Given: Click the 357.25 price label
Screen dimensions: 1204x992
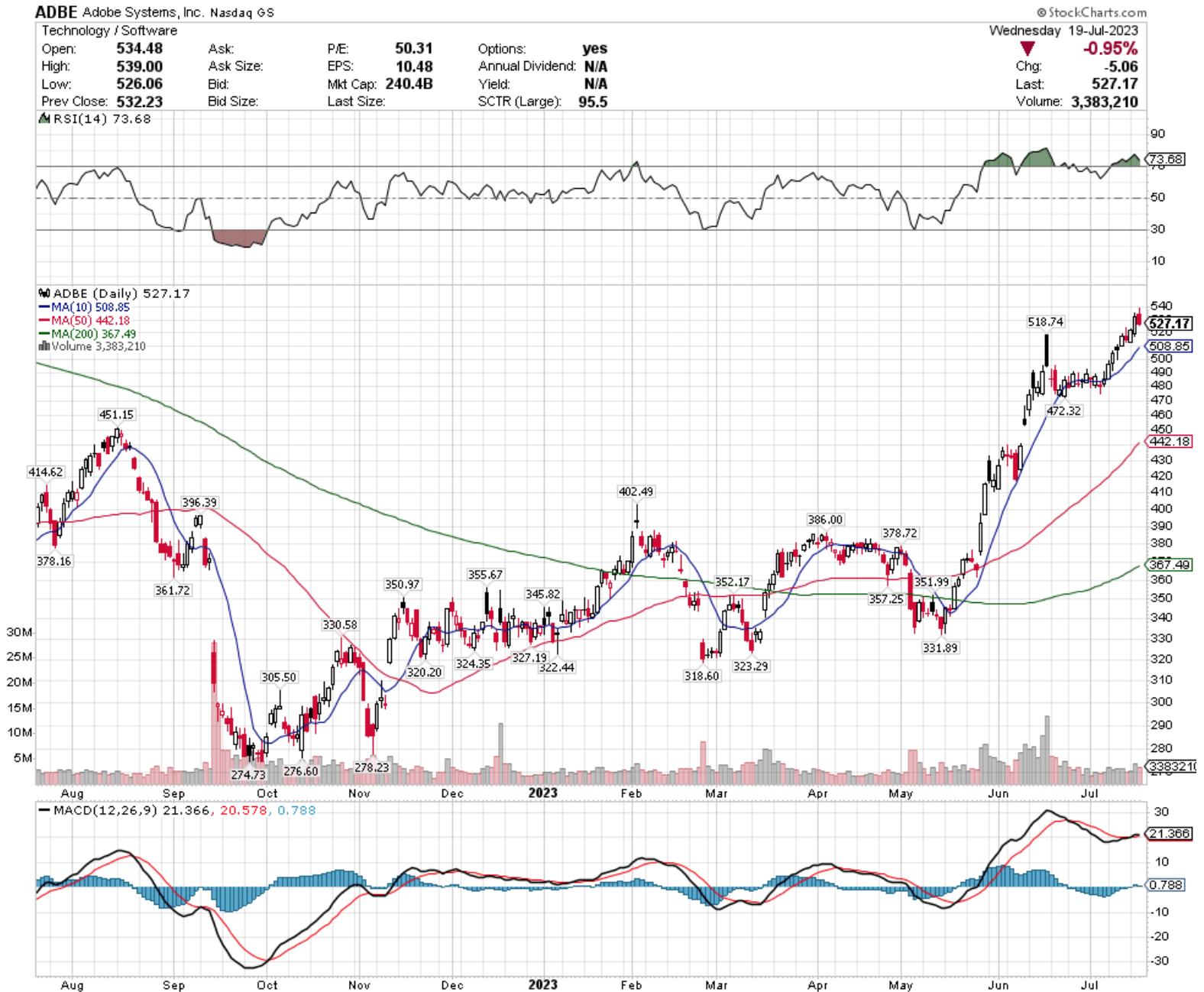Looking at the screenshot, I should tap(886, 598).
